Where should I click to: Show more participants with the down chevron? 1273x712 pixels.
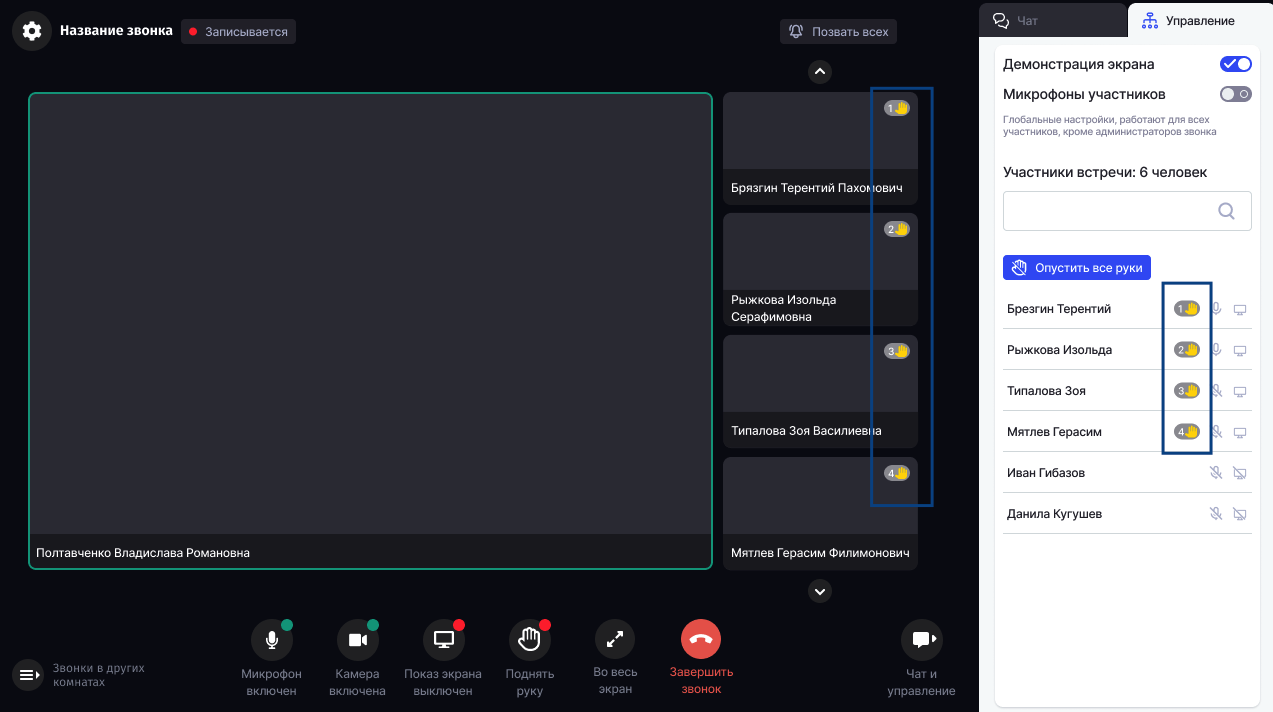[820, 591]
